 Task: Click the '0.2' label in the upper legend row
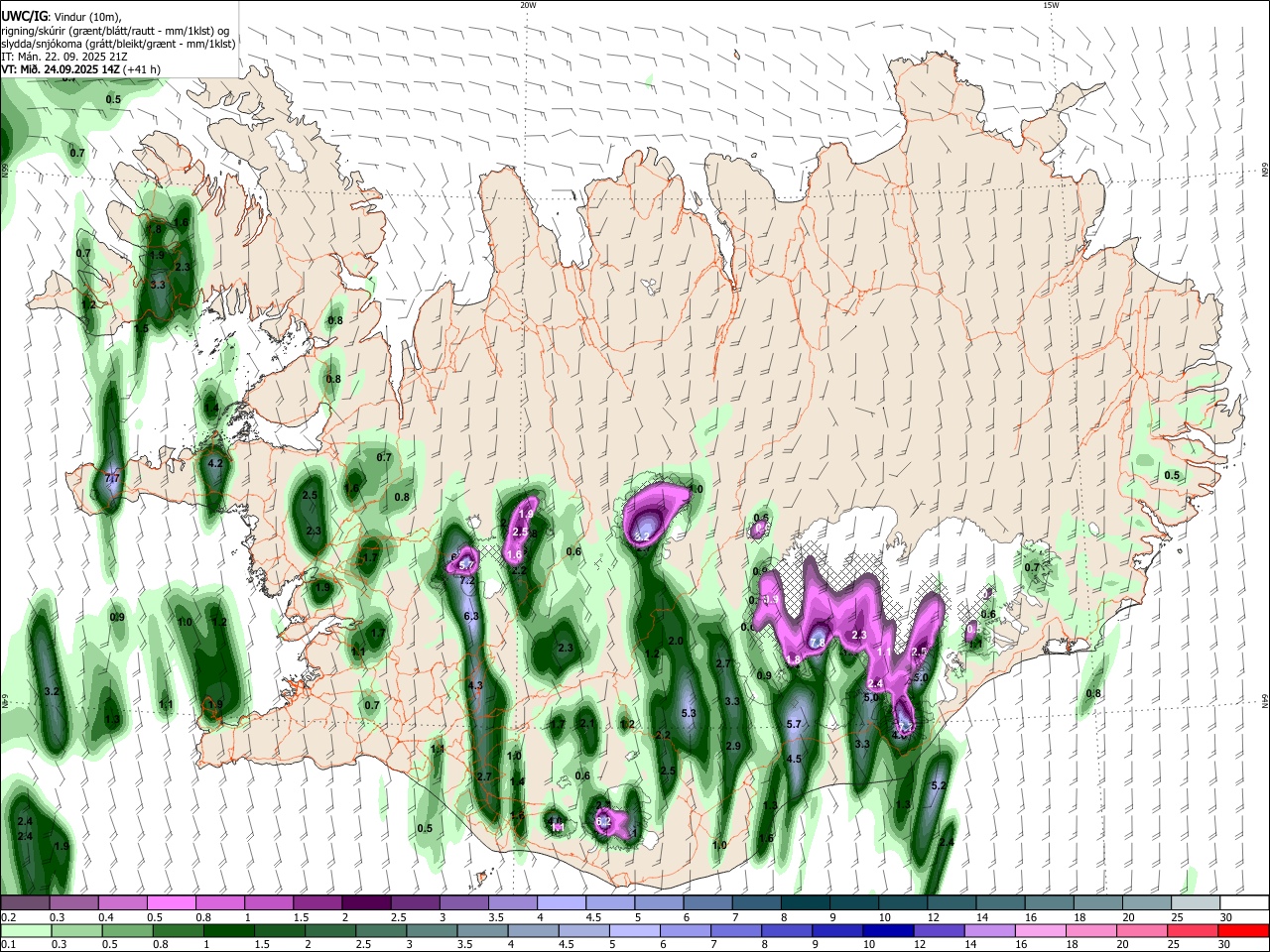tap(8, 917)
